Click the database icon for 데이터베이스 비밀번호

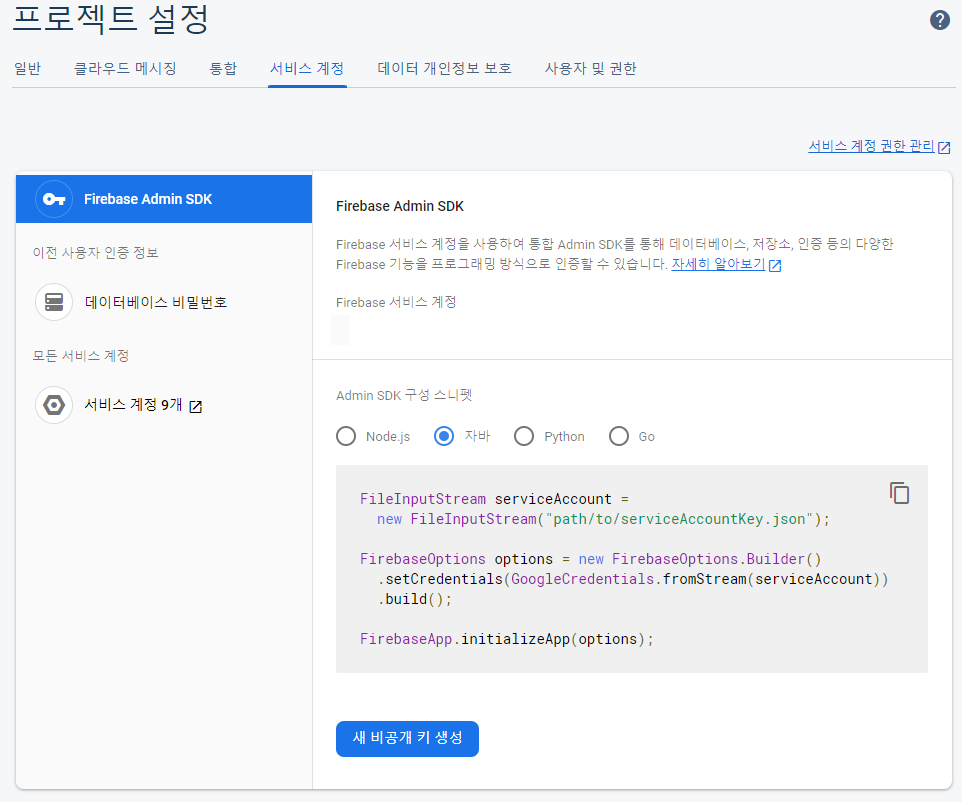(x=54, y=302)
